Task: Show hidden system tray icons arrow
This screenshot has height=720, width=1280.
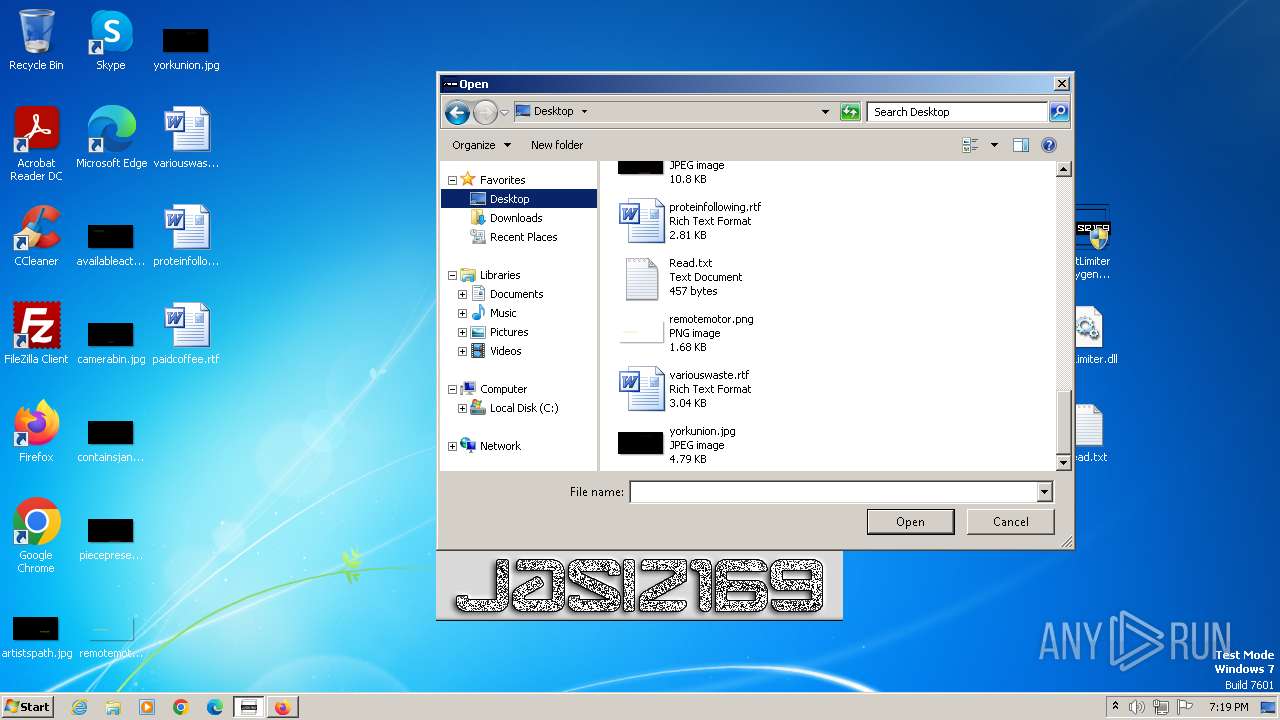Action: tap(1116, 707)
